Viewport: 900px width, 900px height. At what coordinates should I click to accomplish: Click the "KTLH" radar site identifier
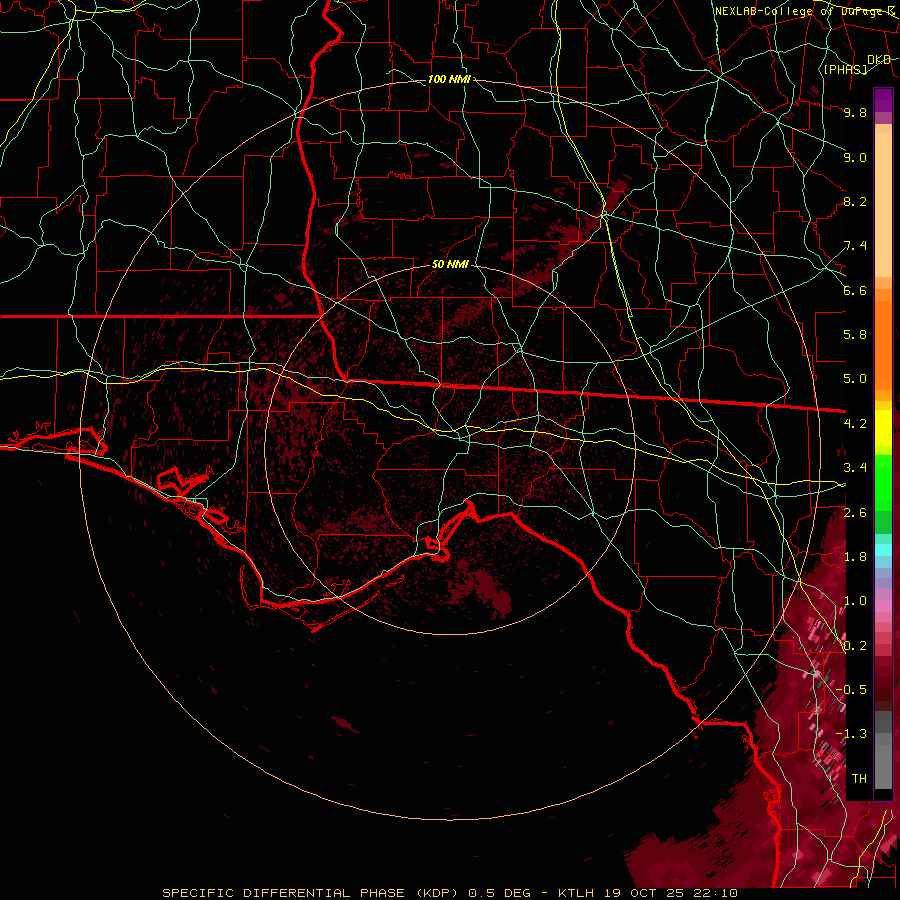(576, 893)
